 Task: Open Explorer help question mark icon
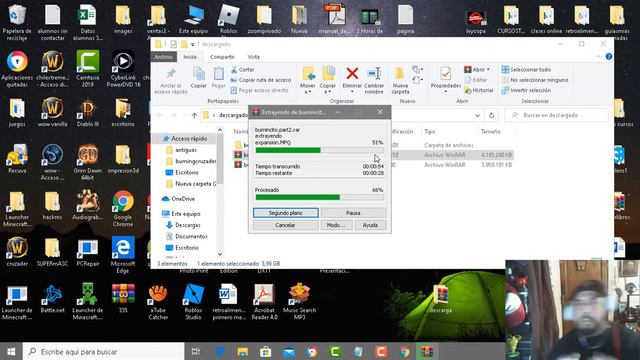(609, 57)
